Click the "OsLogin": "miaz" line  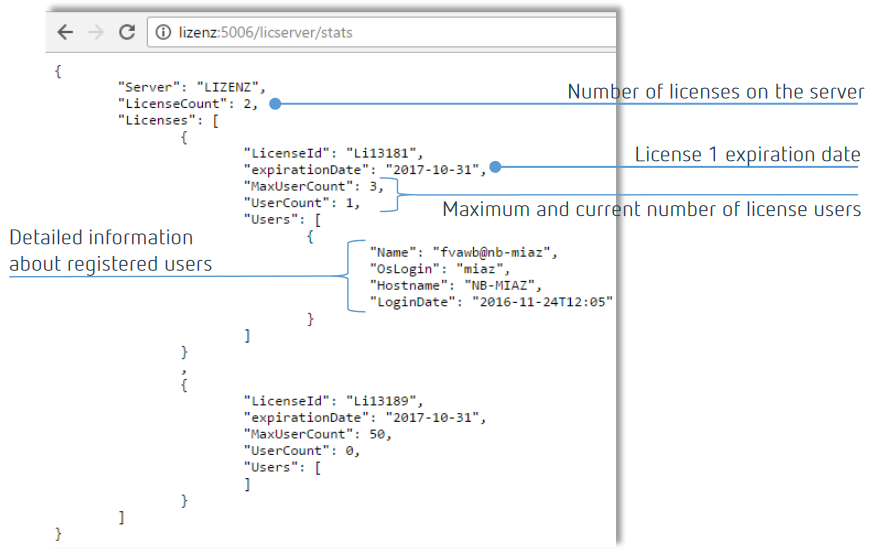tap(439, 268)
